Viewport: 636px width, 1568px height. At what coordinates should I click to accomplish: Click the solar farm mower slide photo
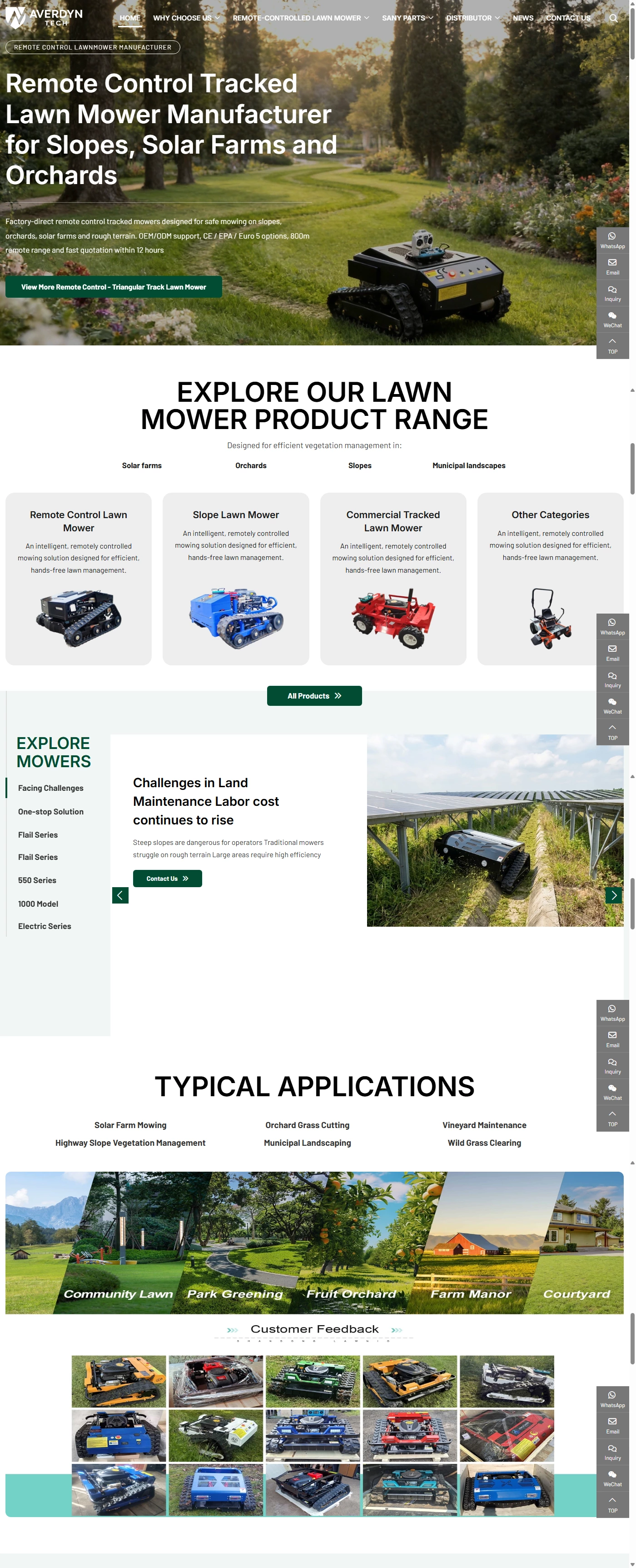click(496, 831)
